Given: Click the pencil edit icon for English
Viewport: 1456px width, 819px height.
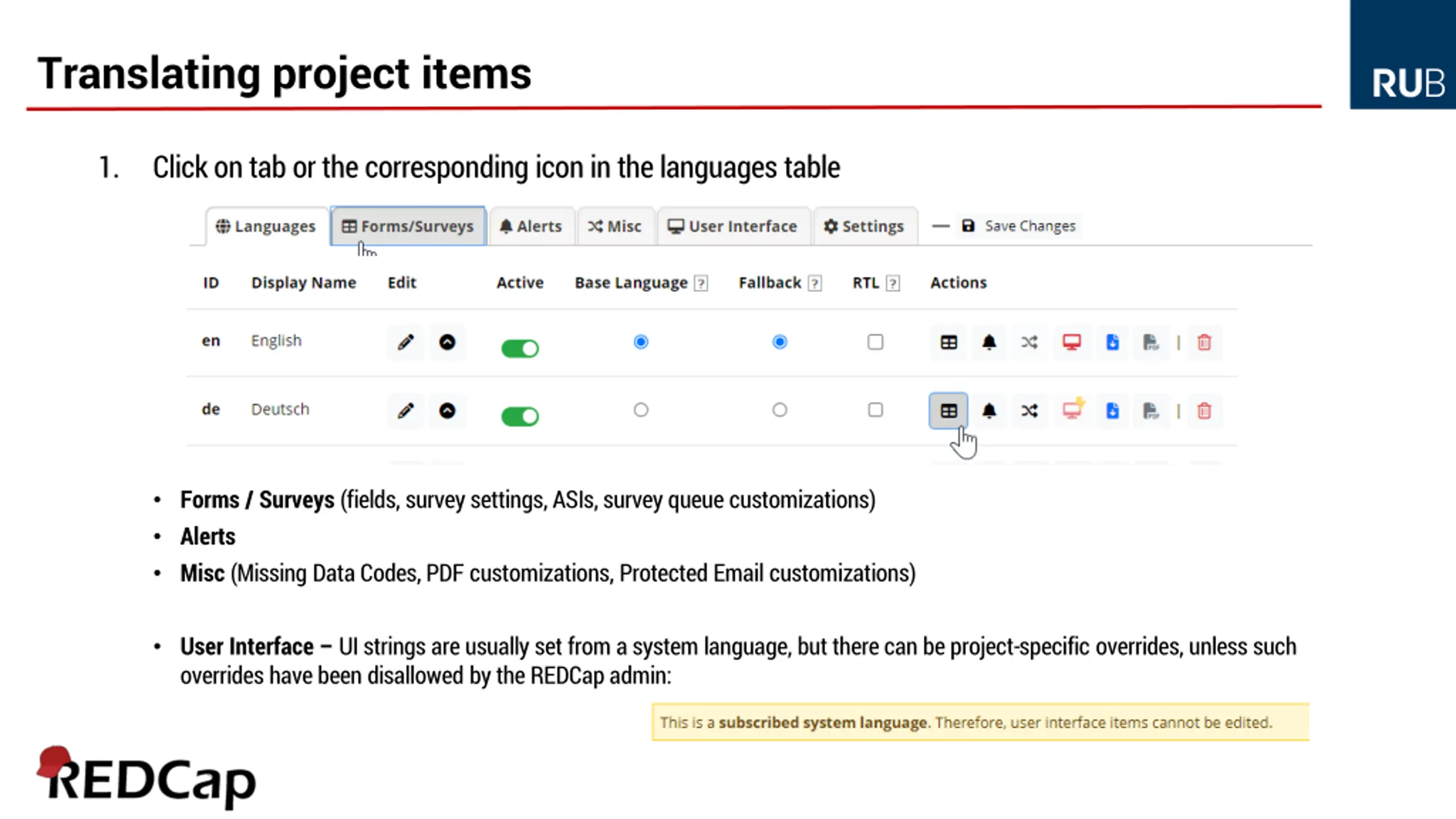Looking at the screenshot, I should click(406, 342).
